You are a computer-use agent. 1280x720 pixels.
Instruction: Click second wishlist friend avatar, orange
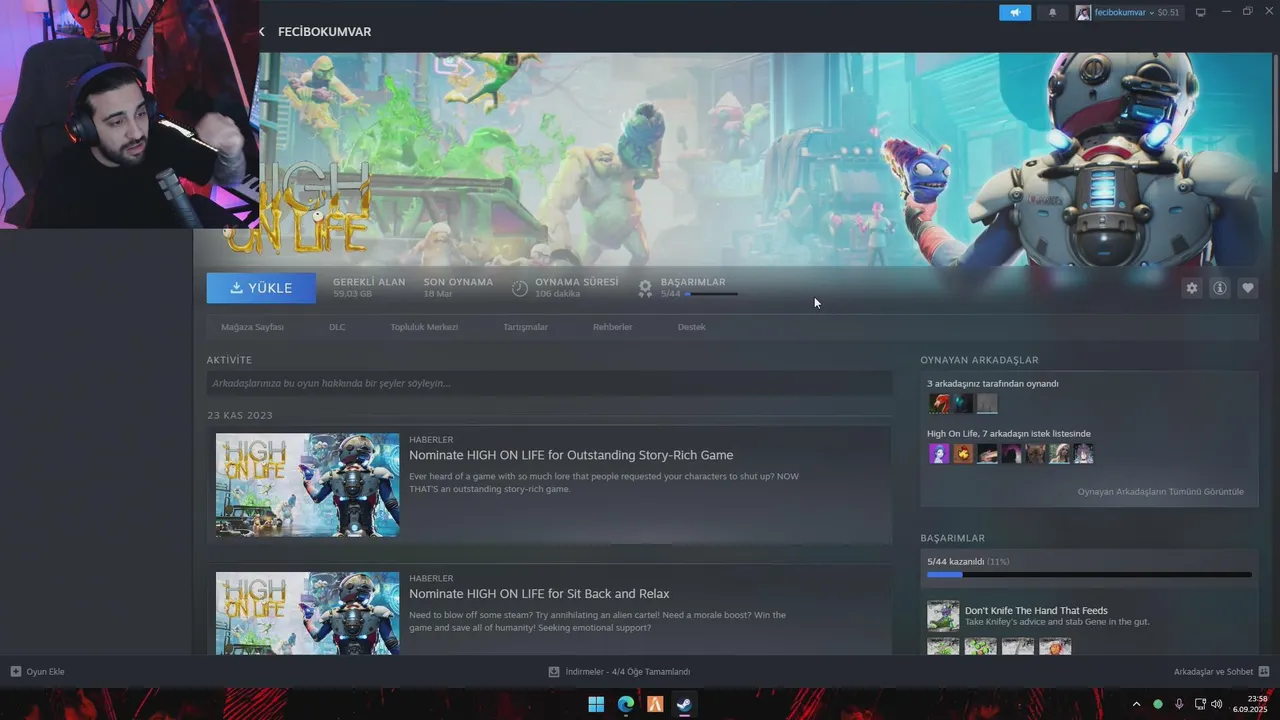[x=963, y=454]
